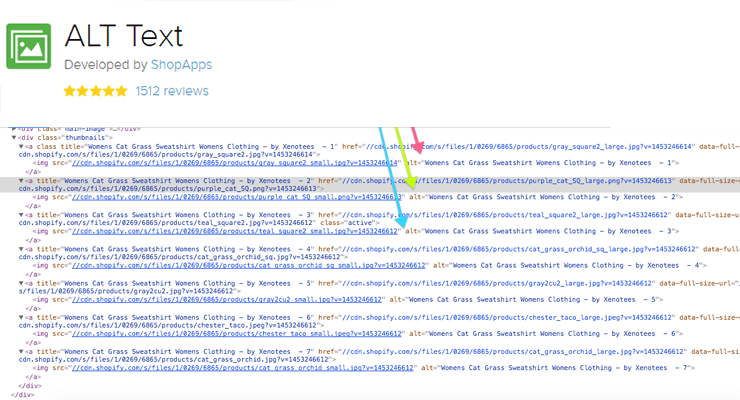Collapse the anchor node titled Xenotees - 6

pos(21,317)
